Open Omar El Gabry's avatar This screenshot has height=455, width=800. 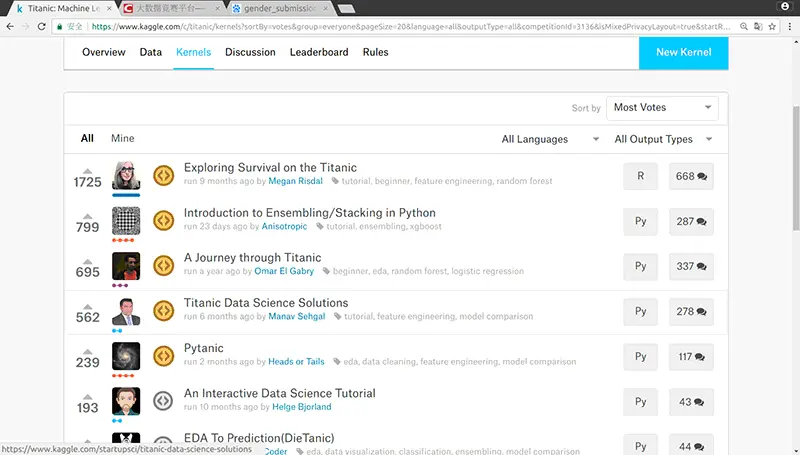[126, 266]
